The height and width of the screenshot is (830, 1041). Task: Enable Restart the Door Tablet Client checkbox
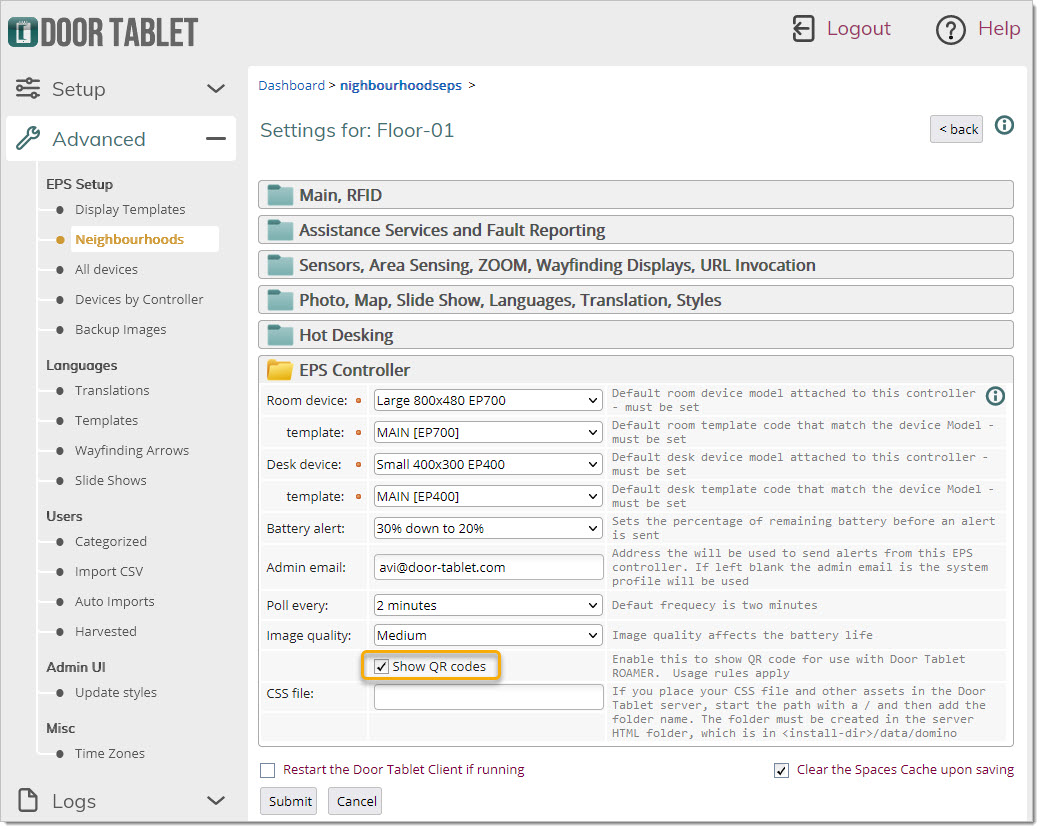tap(267, 770)
